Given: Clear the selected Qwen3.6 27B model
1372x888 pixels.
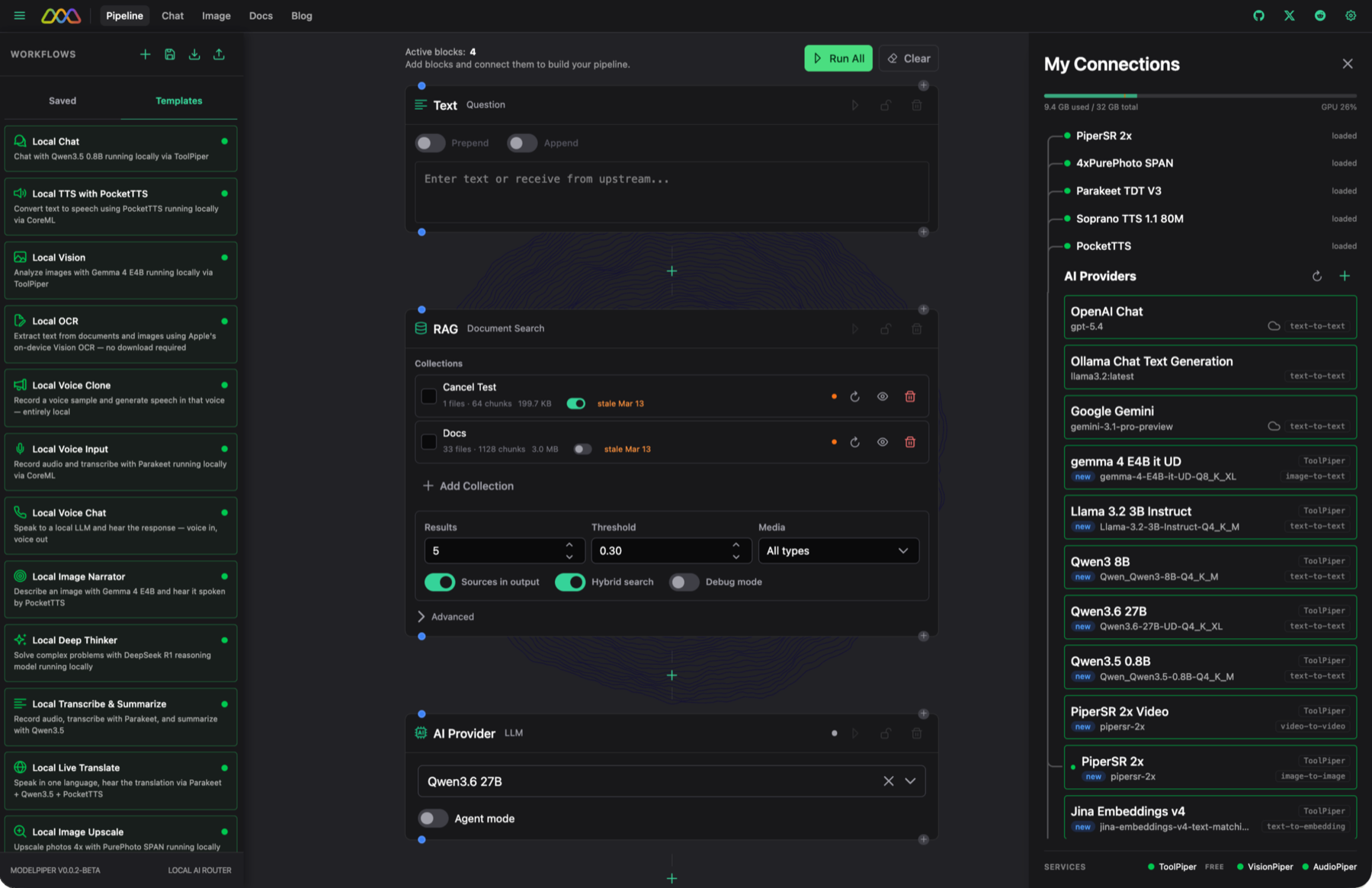Looking at the screenshot, I should pyautogui.click(x=888, y=781).
